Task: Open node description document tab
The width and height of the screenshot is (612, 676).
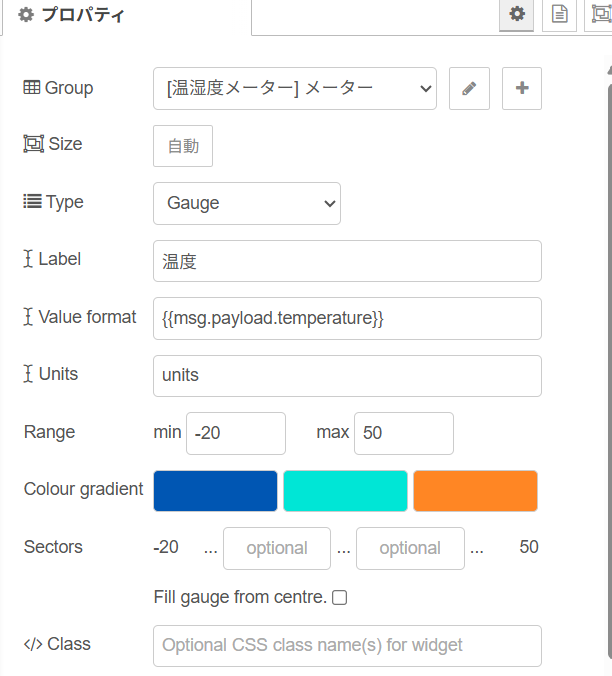Action: tap(559, 15)
